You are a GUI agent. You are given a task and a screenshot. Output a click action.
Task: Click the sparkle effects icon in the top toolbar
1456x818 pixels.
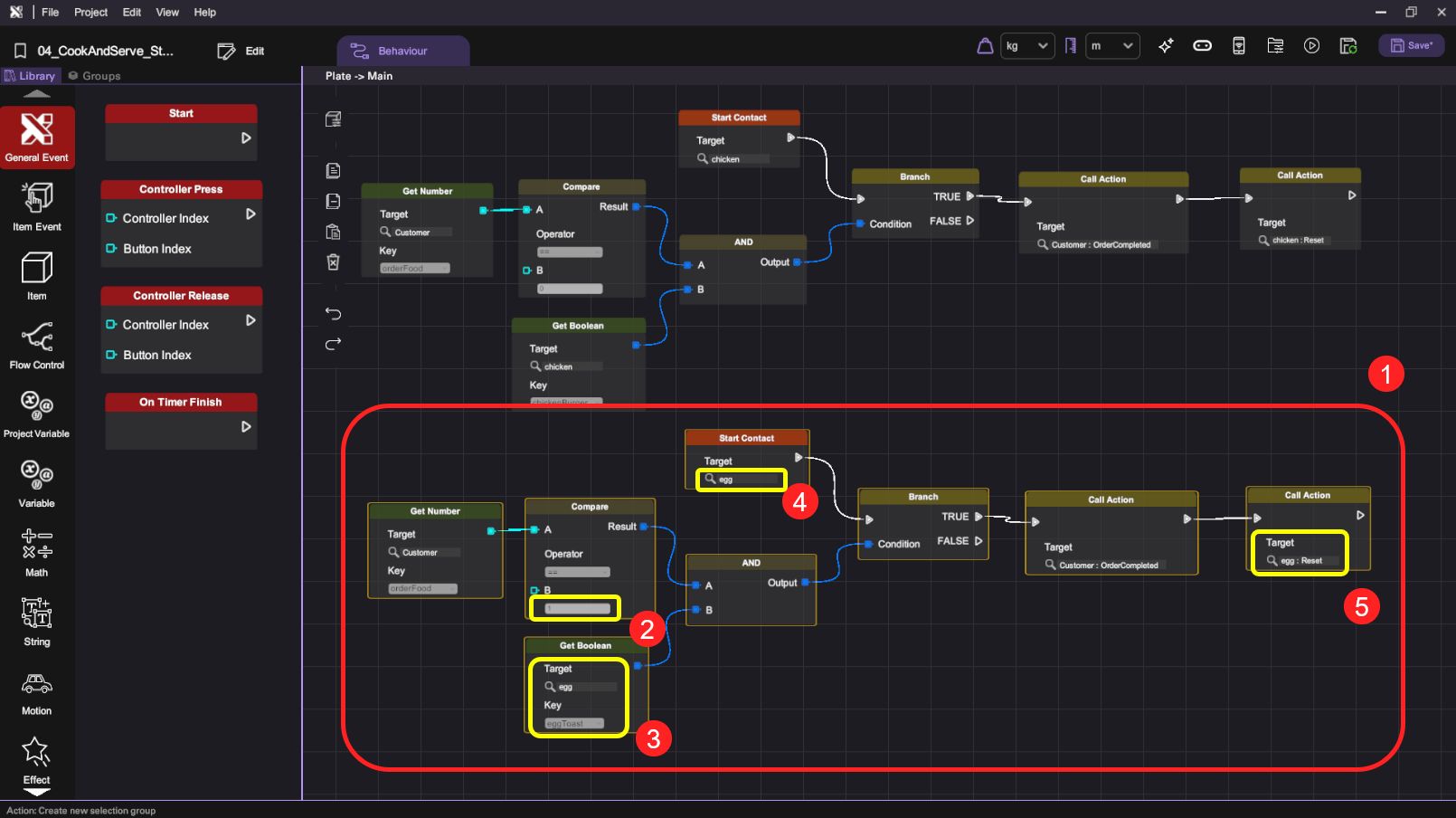pyautogui.click(x=1166, y=46)
